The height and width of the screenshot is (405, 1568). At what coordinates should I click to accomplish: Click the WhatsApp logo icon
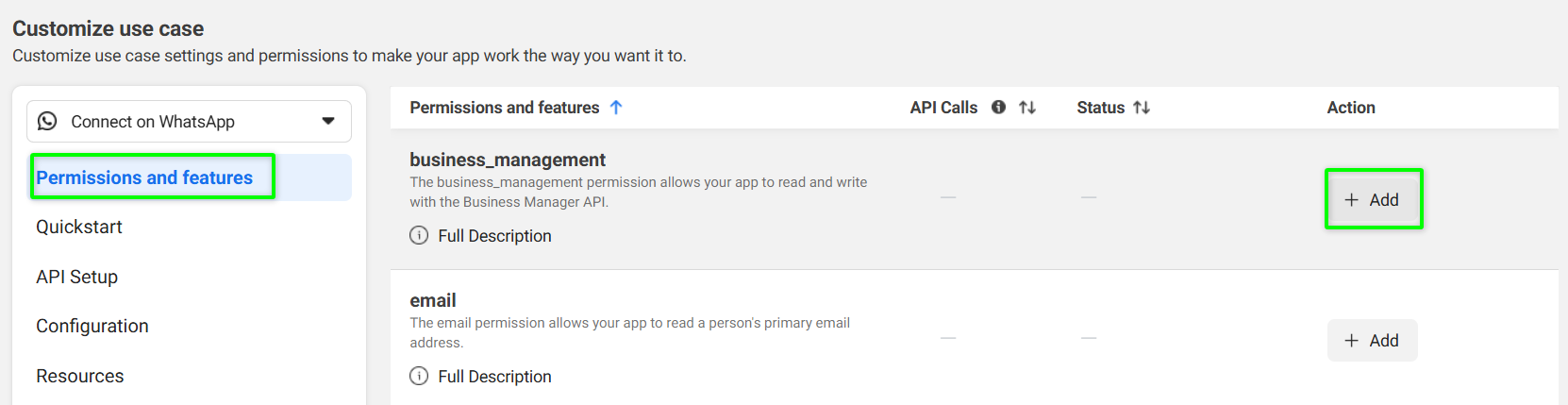coord(47,122)
